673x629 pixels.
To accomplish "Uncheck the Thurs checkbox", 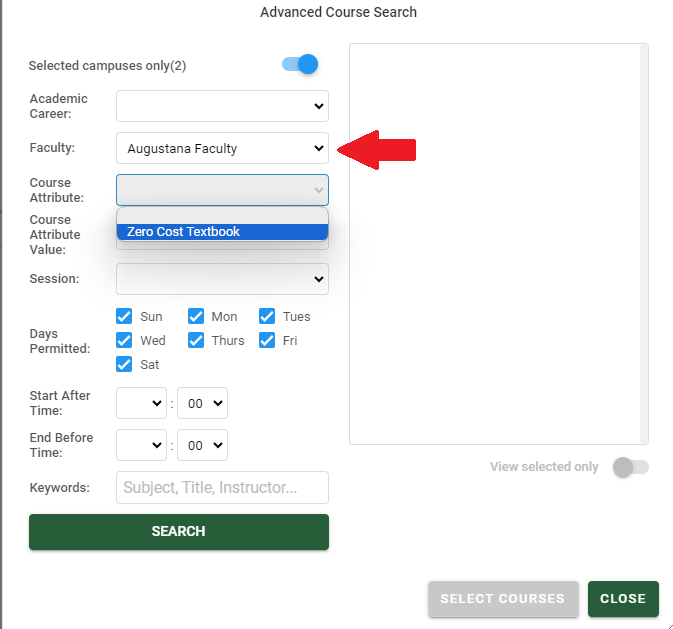I will click(x=196, y=340).
